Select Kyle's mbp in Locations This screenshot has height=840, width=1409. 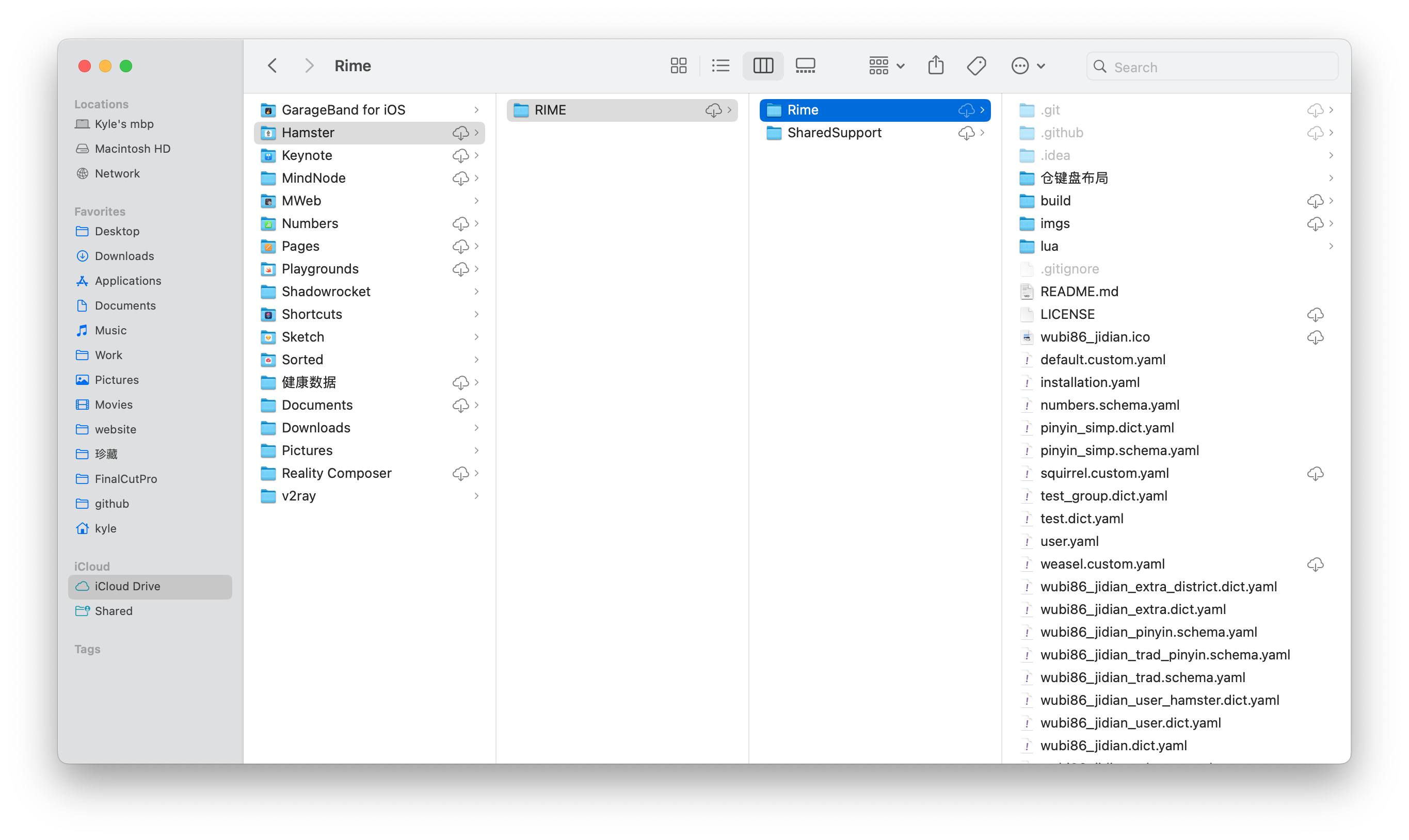151,124
